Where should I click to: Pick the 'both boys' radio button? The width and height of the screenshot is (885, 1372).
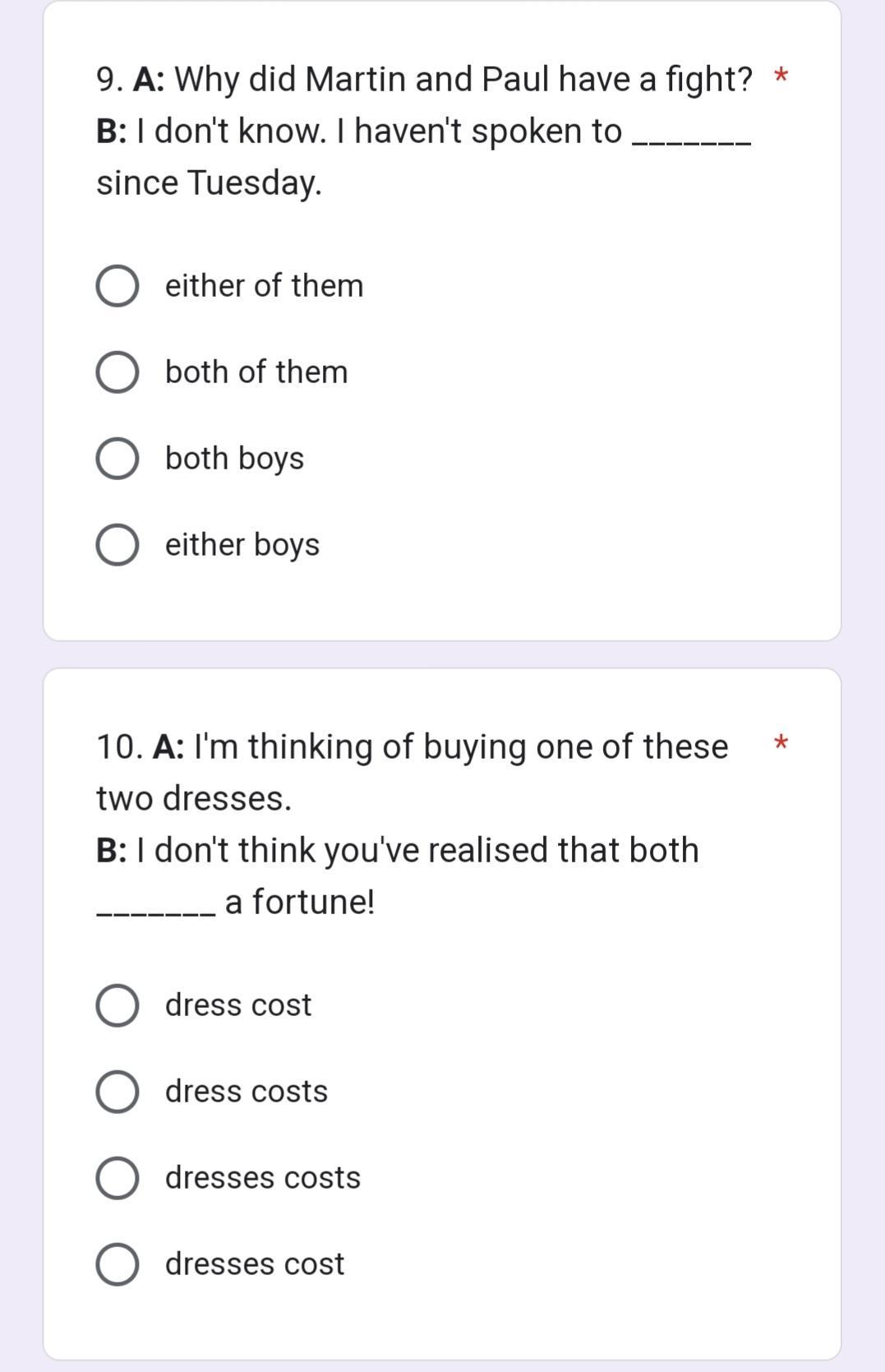[x=117, y=459]
